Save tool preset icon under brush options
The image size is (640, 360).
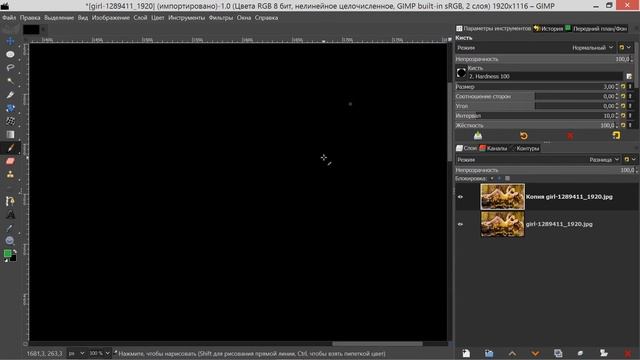(x=478, y=136)
